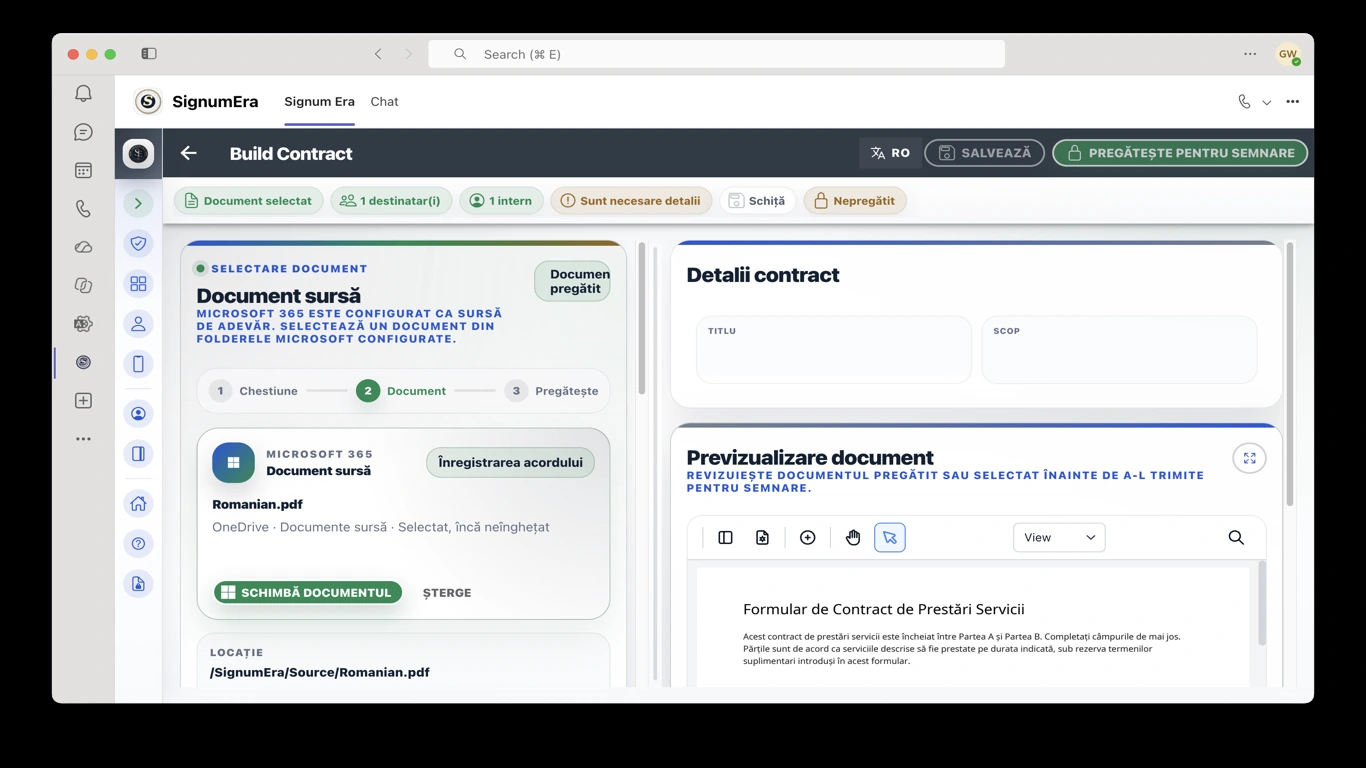Screen dimensions: 1366x768
Task: Click the zoom-in plus icon
Action: pyautogui.click(x=808, y=538)
